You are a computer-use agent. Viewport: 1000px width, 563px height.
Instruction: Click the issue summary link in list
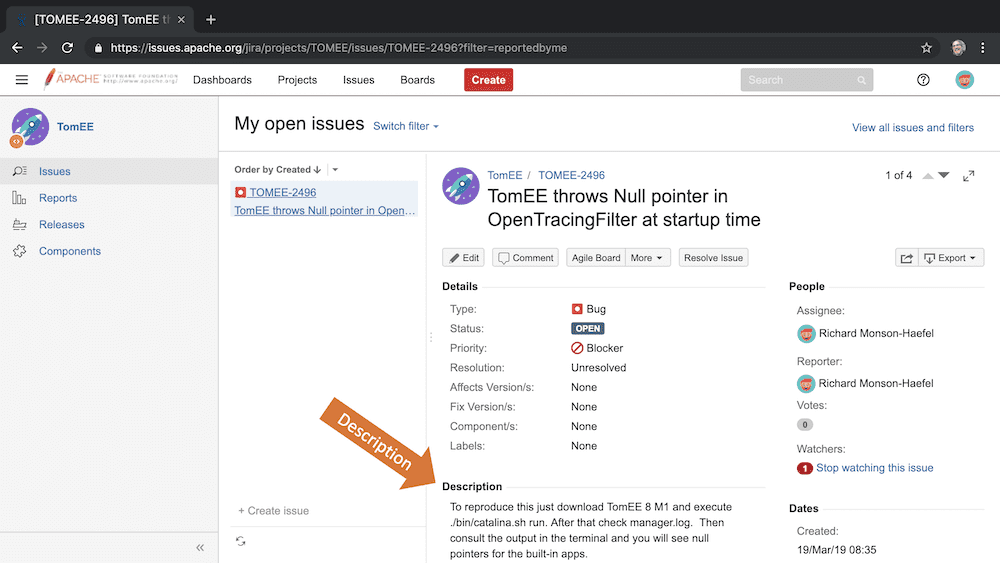click(325, 210)
